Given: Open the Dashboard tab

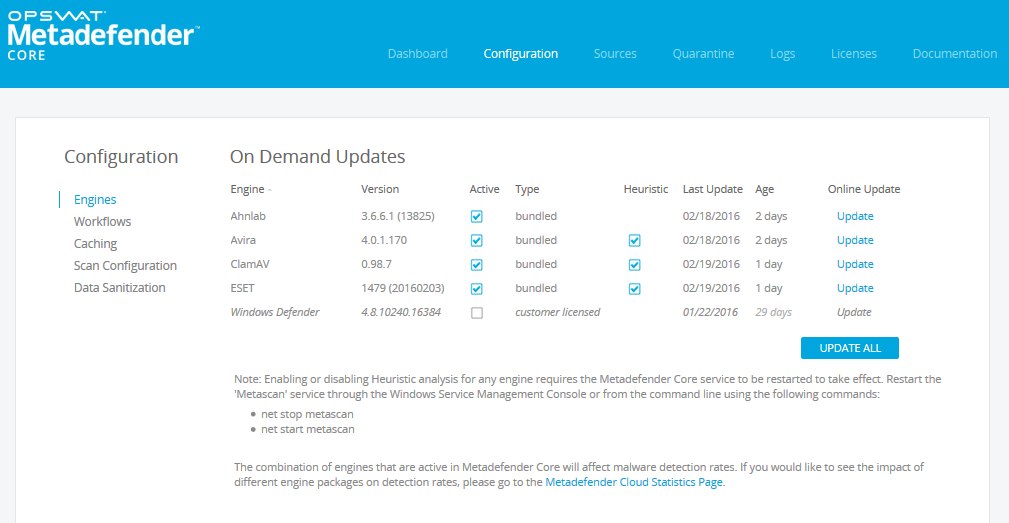Looking at the screenshot, I should pyautogui.click(x=418, y=53).
